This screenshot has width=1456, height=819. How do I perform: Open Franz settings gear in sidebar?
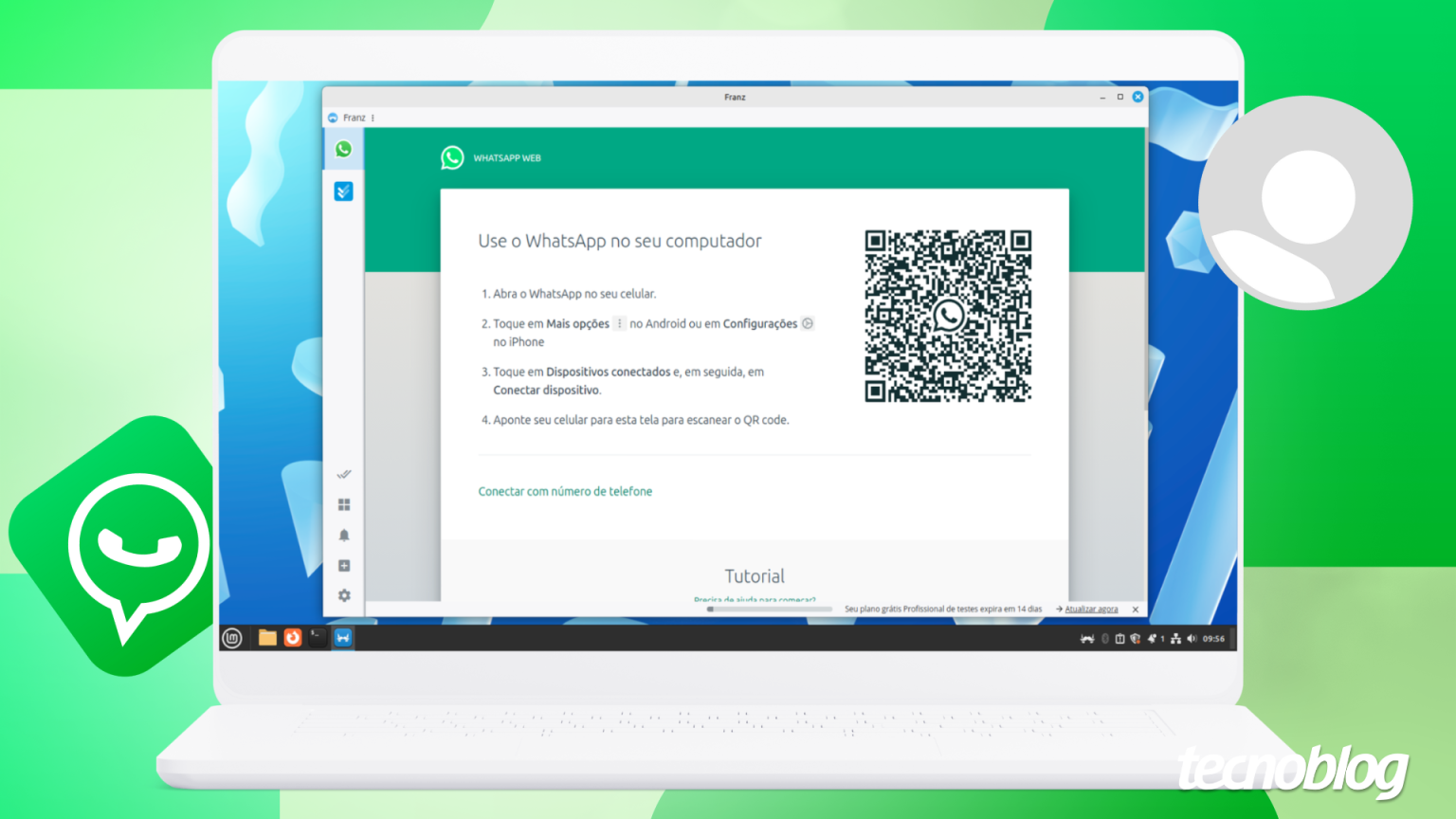(x=344, y=595)
